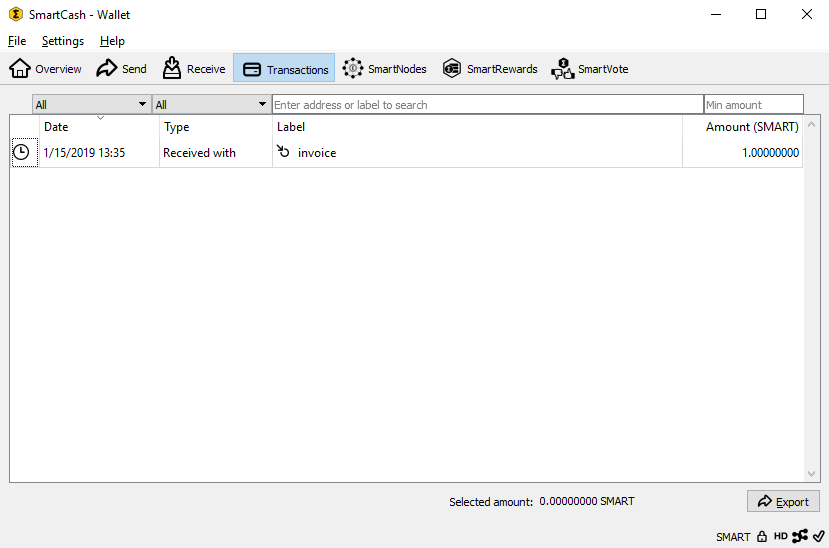Select the Transactions tab
Viewport: 829px width, 548px height.
tap(284, 69)
